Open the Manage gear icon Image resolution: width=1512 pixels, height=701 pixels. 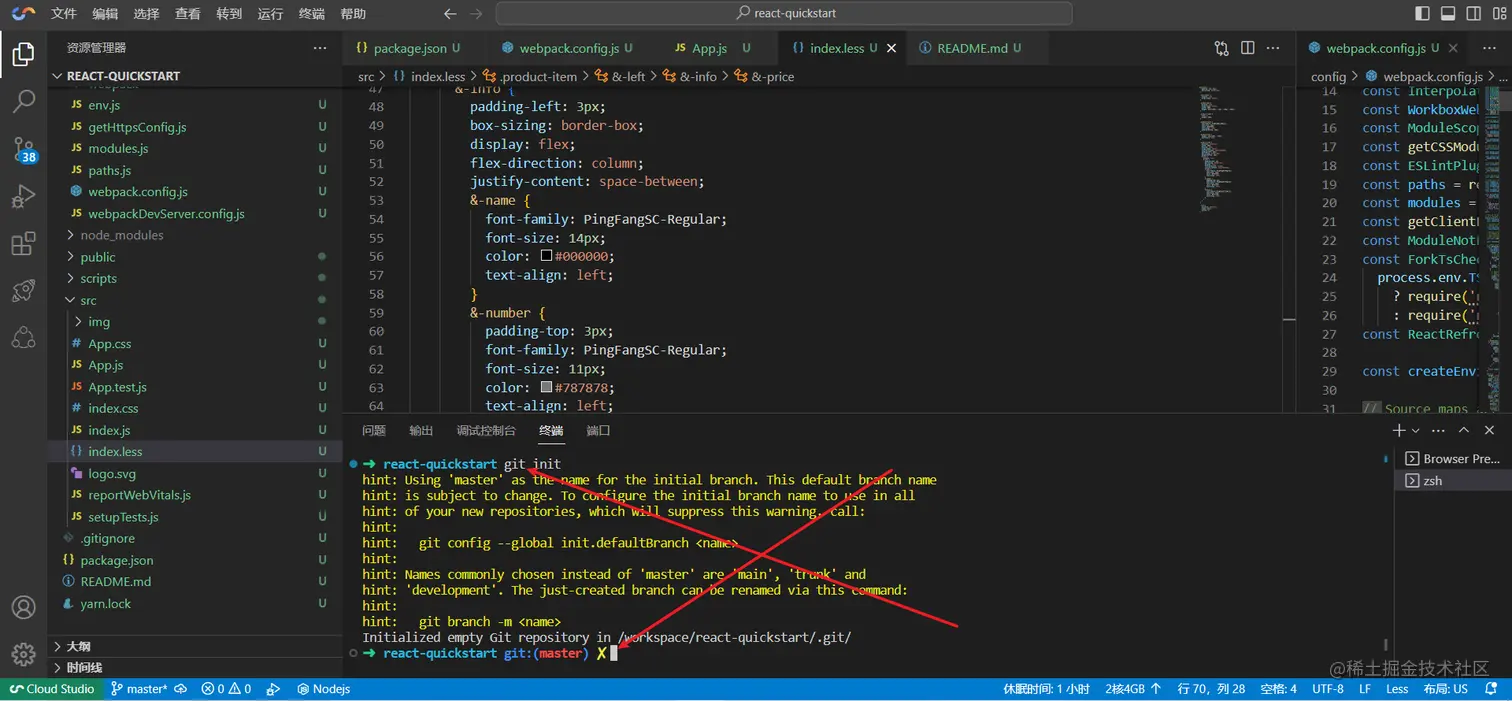point(23,654)
